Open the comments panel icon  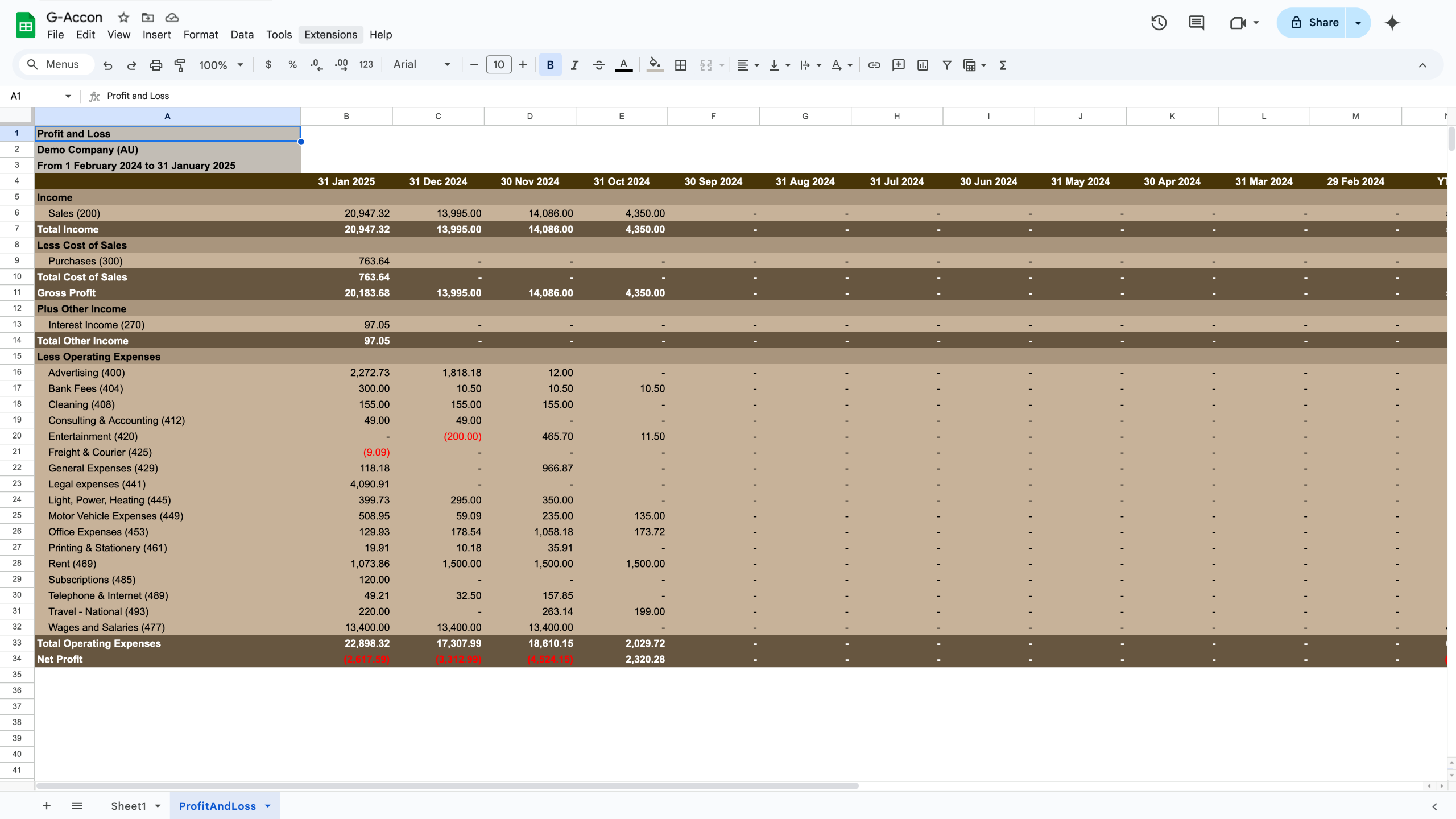pos(1197,23)
